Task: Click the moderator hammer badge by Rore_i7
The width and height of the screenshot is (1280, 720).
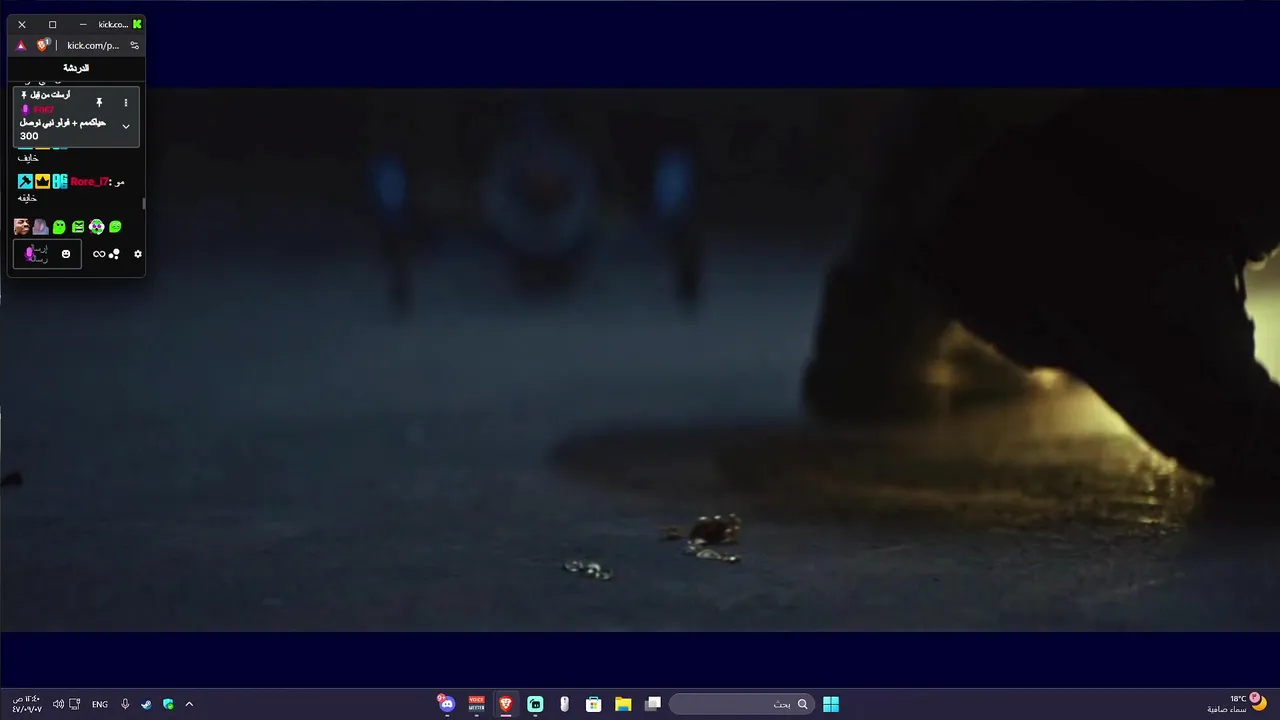Action: point(25,181)
